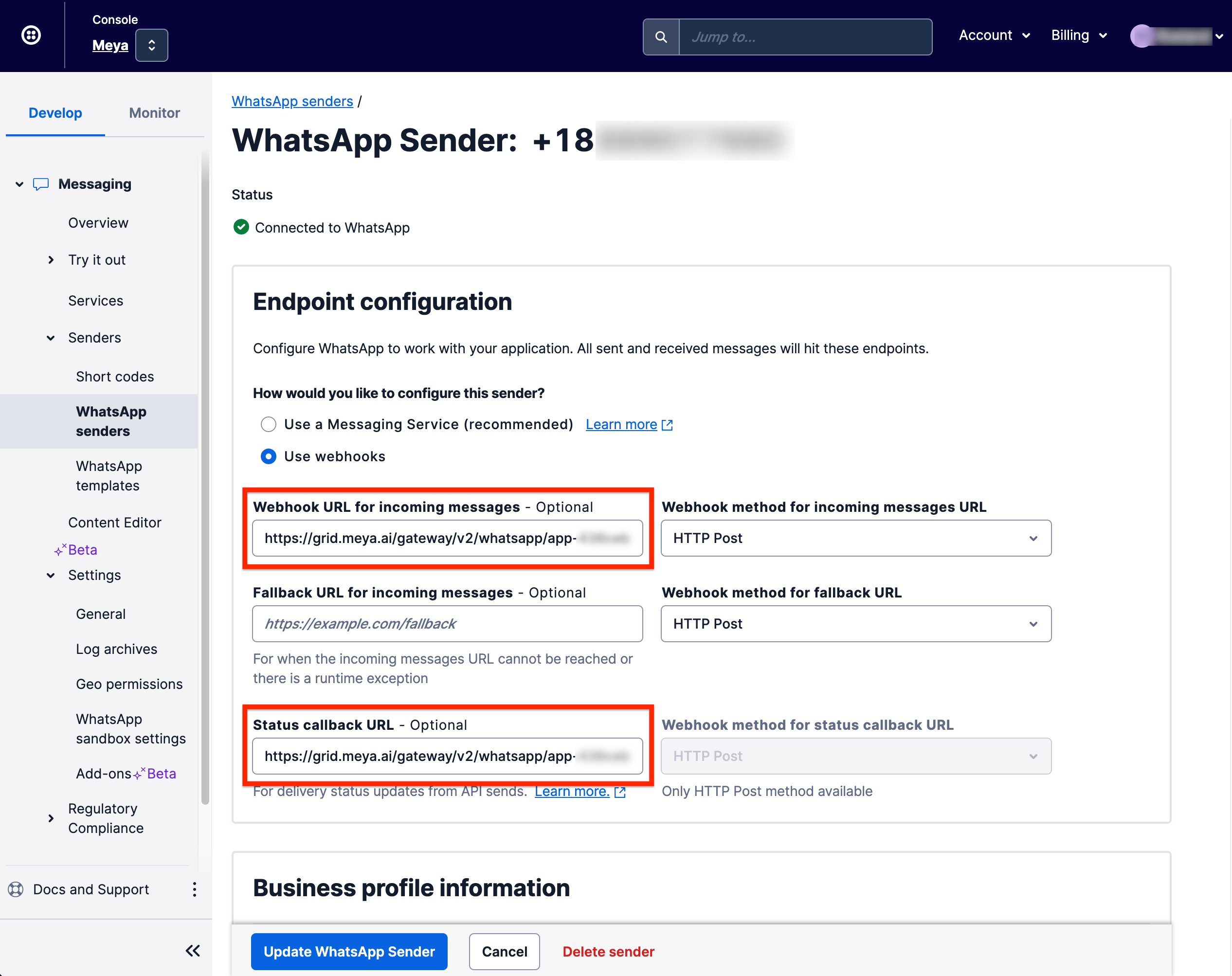Click the Docs and Support lifebuoy icon
Screen dimensions: 1232x976
[16, 889]
